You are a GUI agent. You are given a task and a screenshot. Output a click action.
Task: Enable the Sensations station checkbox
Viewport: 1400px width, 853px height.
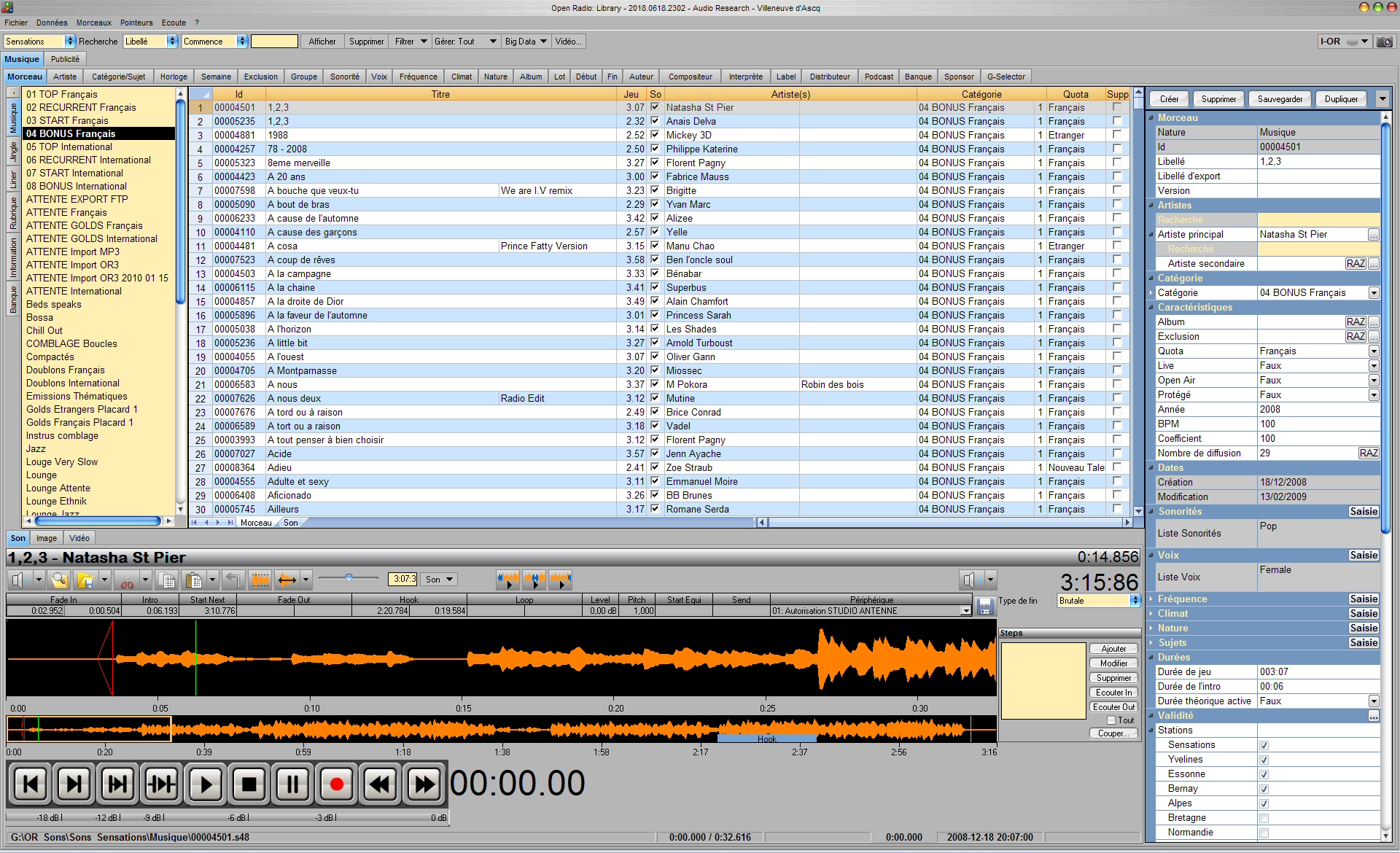tap(1264, 744)
